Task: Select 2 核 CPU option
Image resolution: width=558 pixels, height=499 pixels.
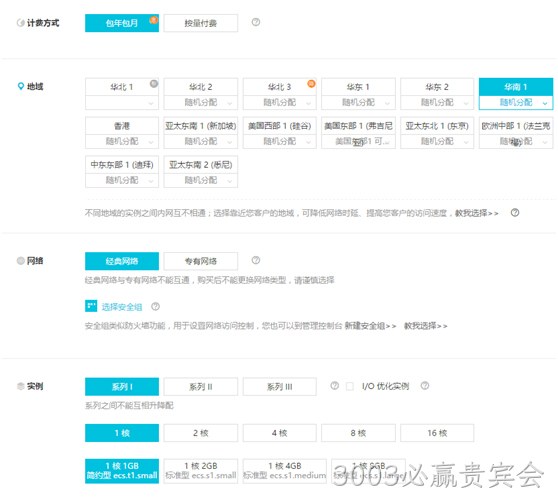Action: click(201, 433)
